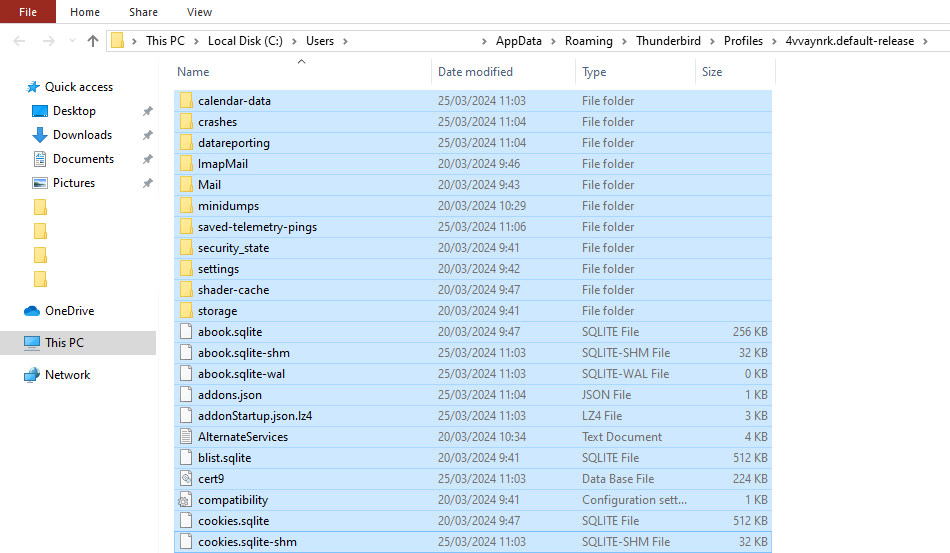
Task: Expand the chevron after Roaming breadcrumb
Action: click(624, 41)
